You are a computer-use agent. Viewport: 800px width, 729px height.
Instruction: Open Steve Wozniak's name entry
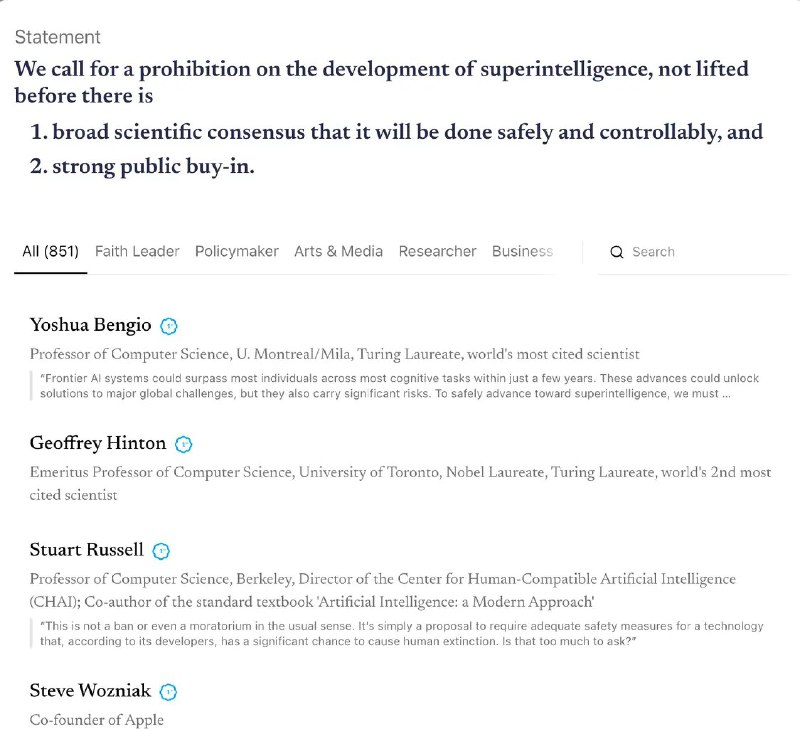click(90, 691)
